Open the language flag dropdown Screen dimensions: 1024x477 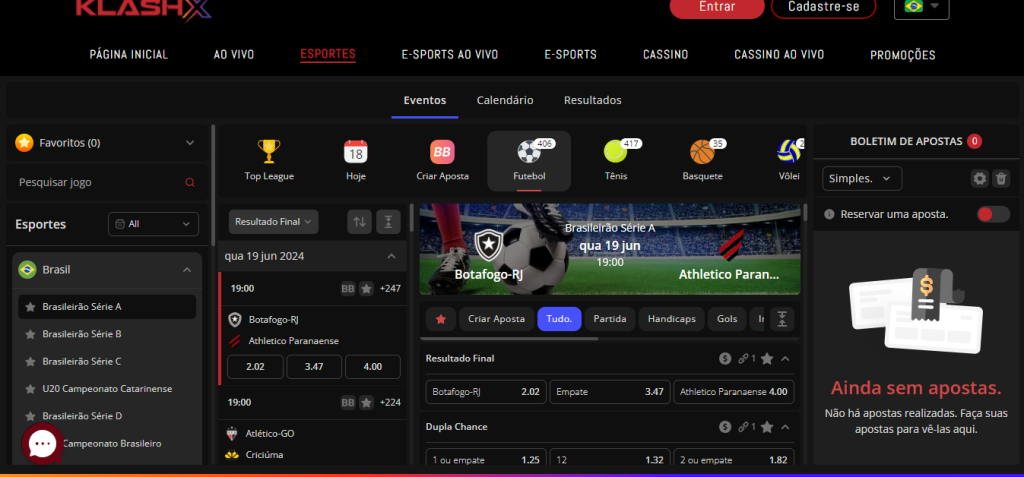click(x=921, y=6)
